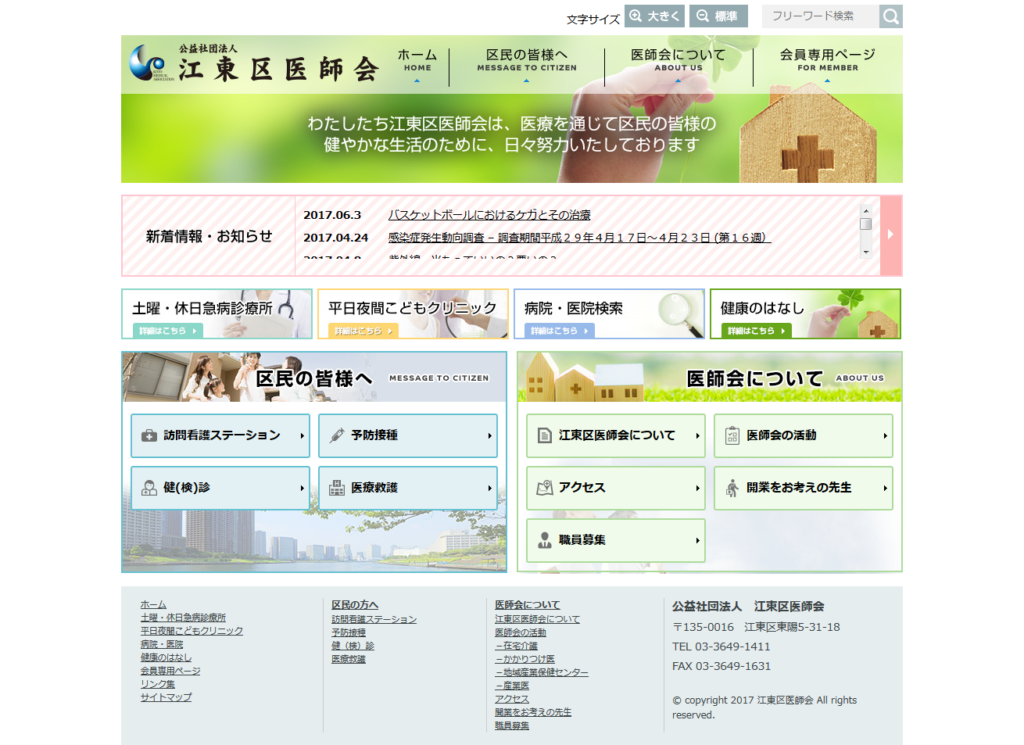Click the 江東区医師会 logo

(256, 65)
